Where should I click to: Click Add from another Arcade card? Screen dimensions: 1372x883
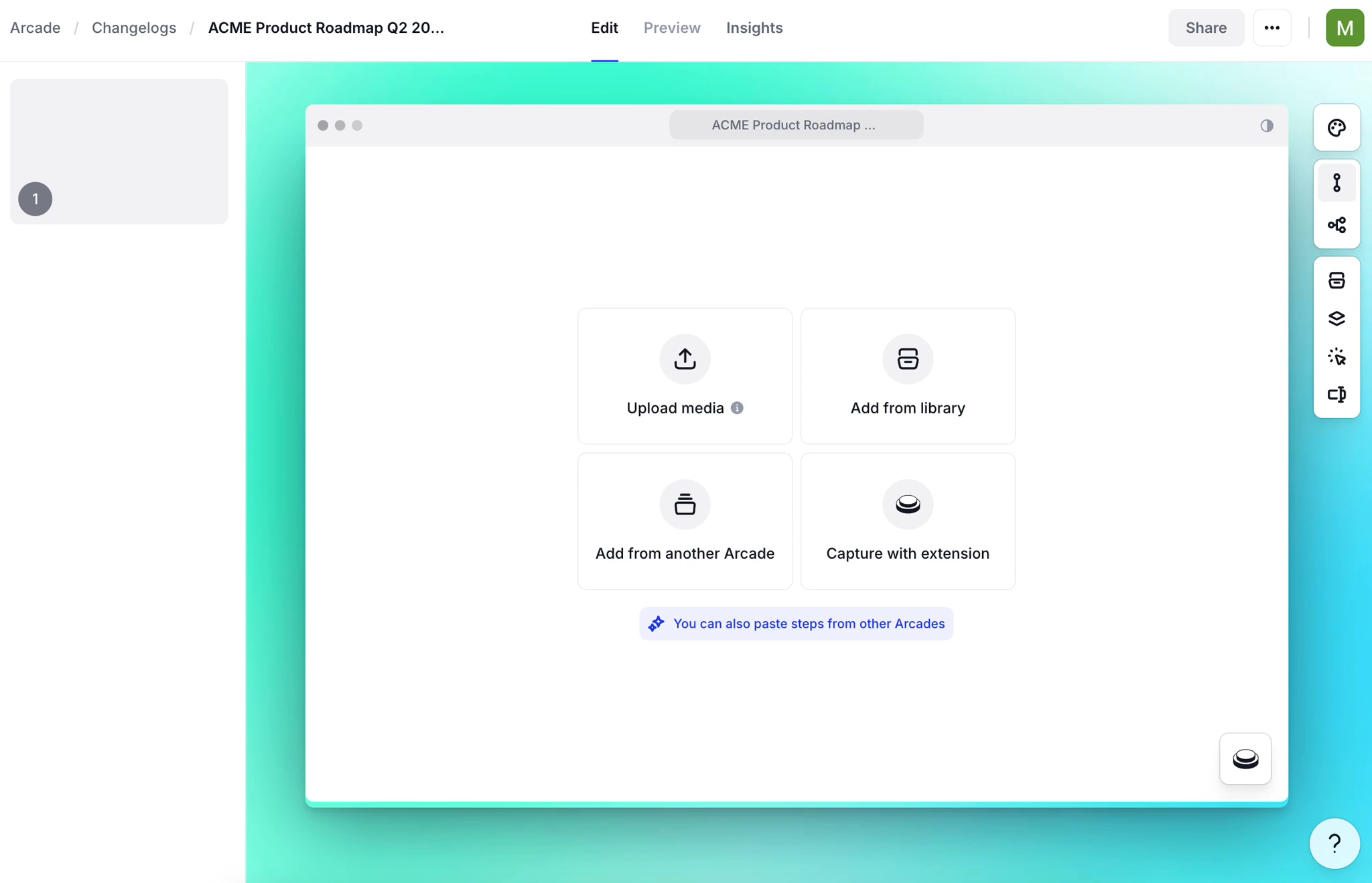click(685, 521)
